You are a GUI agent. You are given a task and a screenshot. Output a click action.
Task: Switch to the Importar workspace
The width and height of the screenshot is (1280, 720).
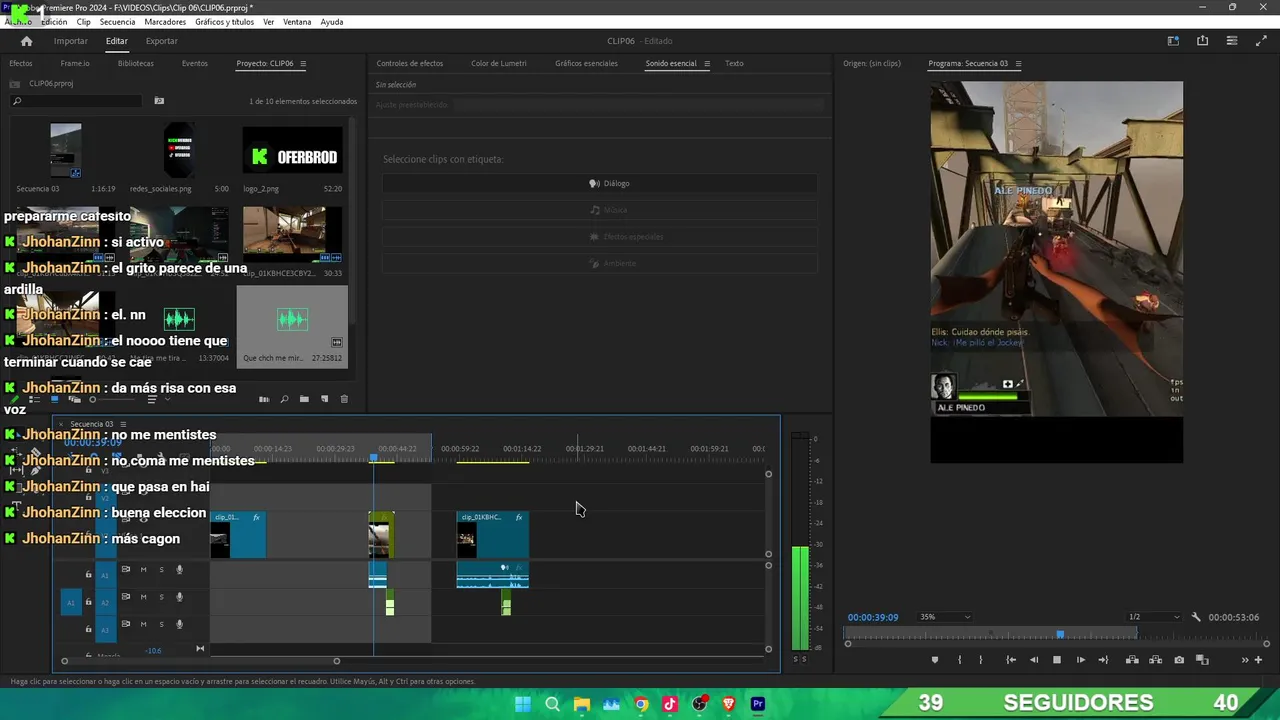point(71,41)
